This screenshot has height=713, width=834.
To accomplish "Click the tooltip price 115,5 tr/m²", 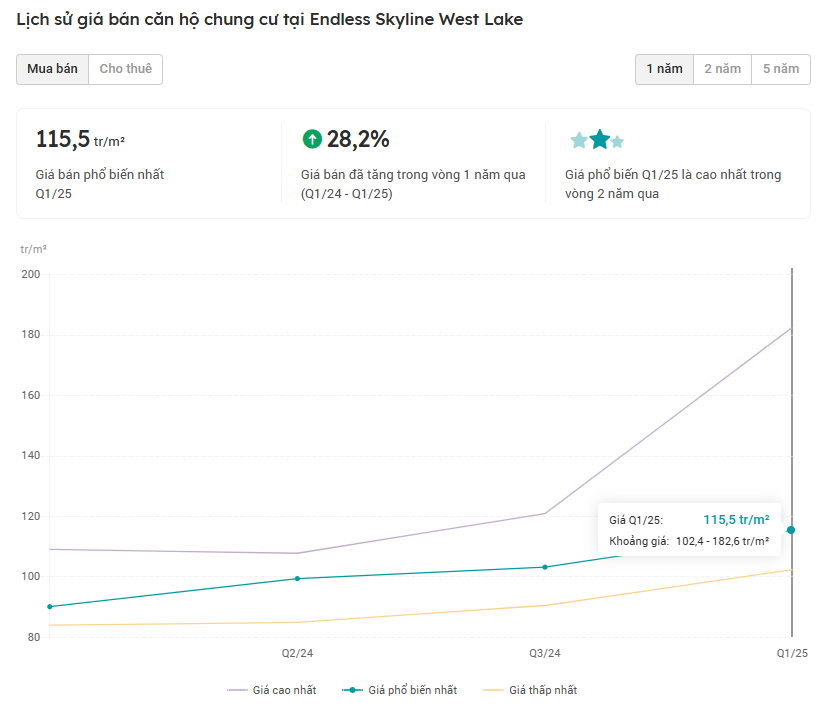I will 736,520.
